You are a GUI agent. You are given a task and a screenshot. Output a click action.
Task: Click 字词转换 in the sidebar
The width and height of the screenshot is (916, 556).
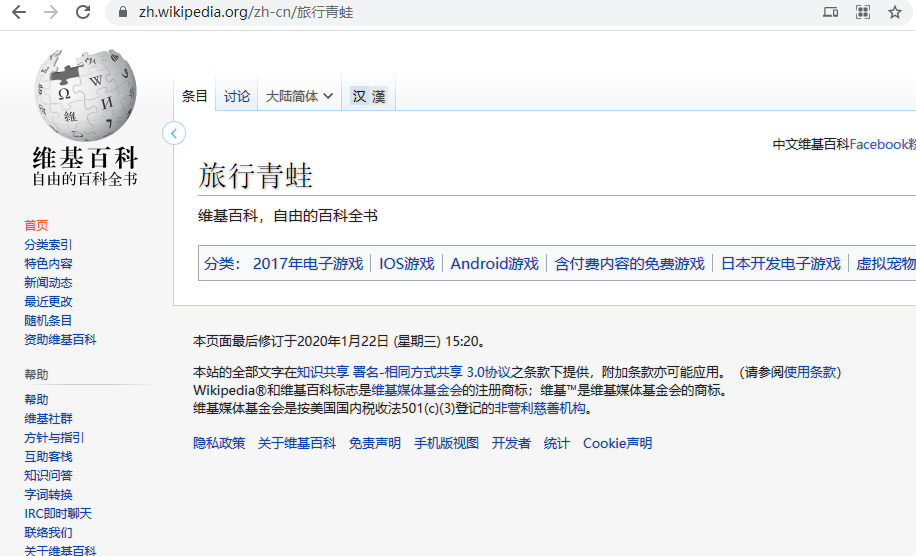[x=48, y=495]
